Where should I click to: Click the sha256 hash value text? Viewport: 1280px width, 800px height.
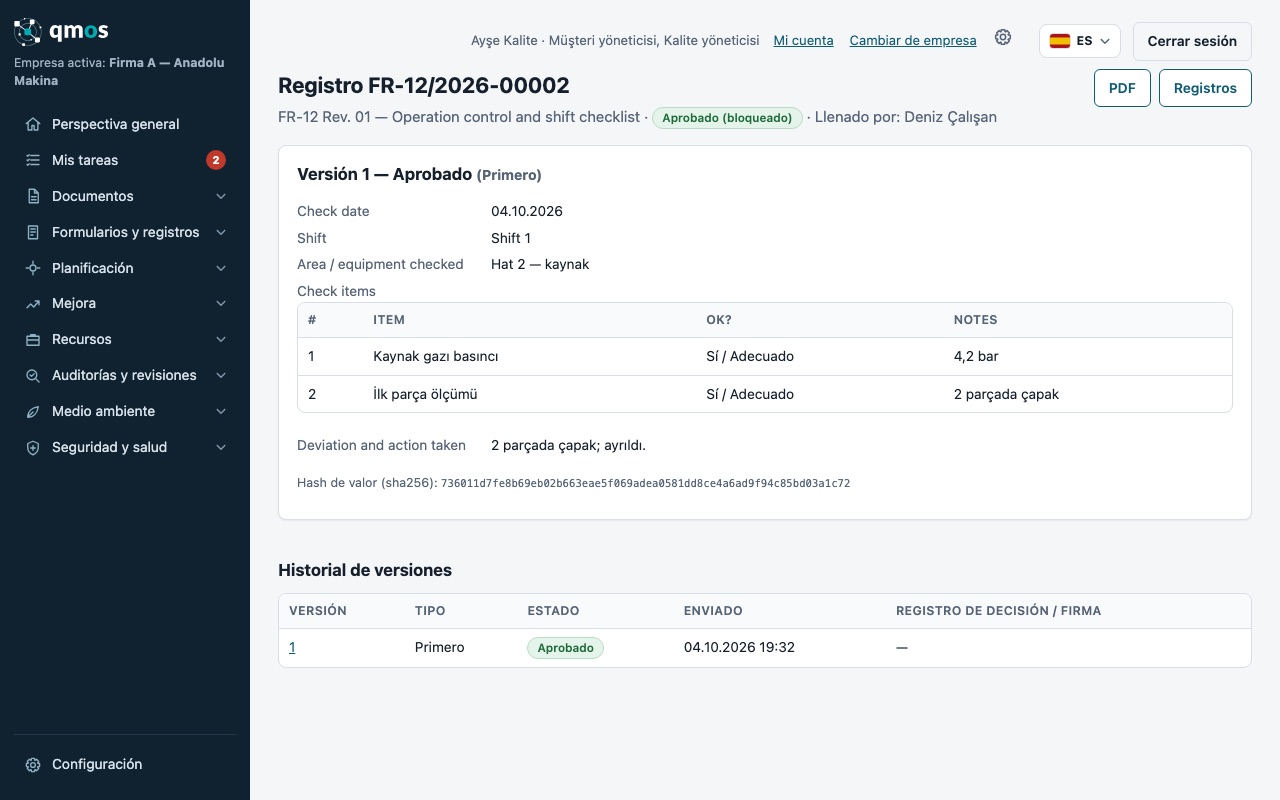645,483
